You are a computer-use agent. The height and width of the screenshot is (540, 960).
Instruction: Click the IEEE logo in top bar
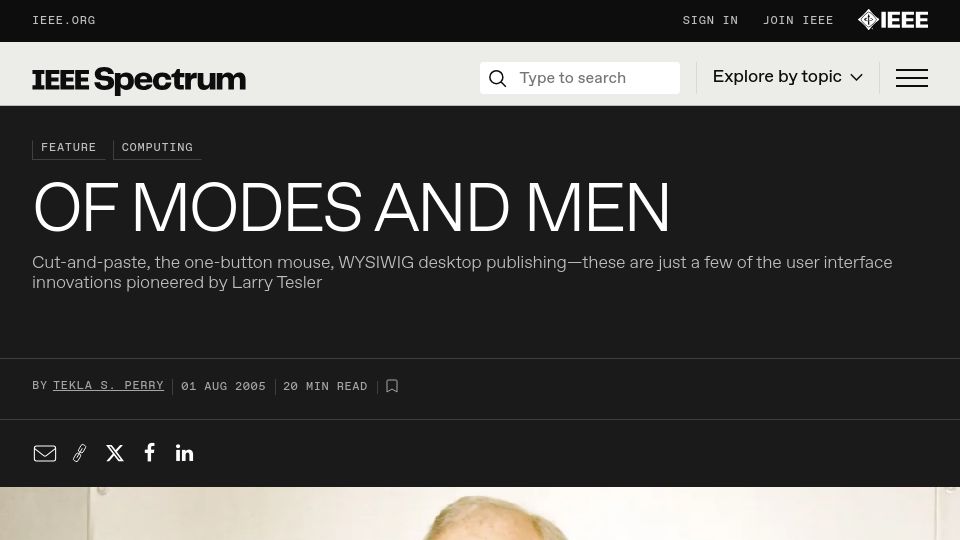(893, 20)
